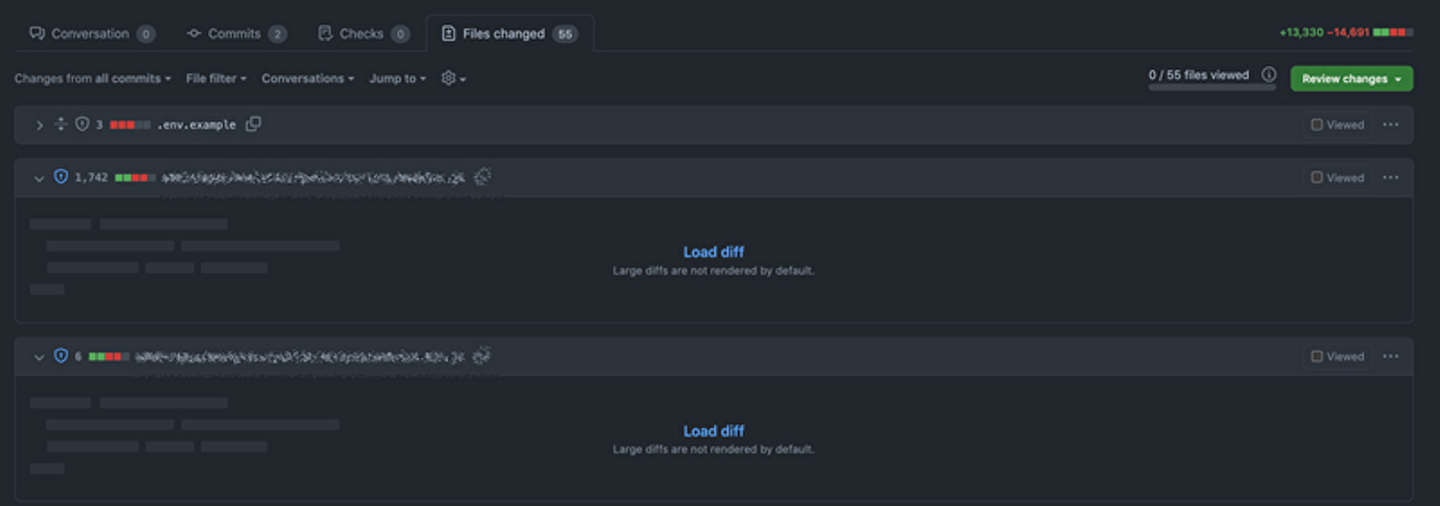Click the files viewed info icon
The width and height of the screenshot is (1440, 506).
click(1269, 74)
